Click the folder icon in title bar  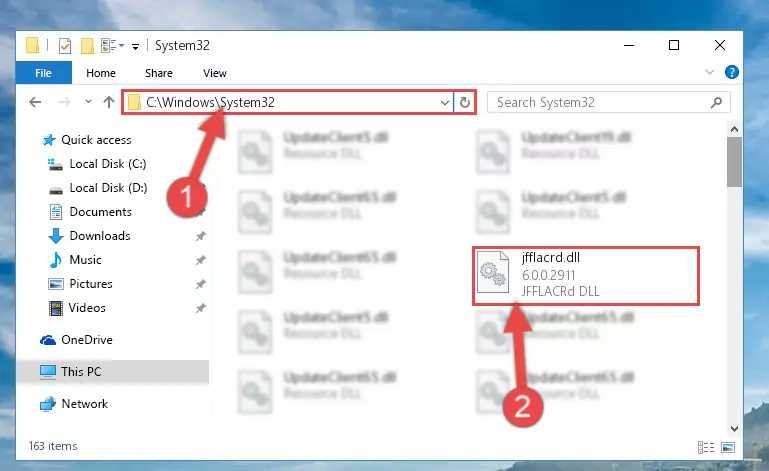(32, 45)
